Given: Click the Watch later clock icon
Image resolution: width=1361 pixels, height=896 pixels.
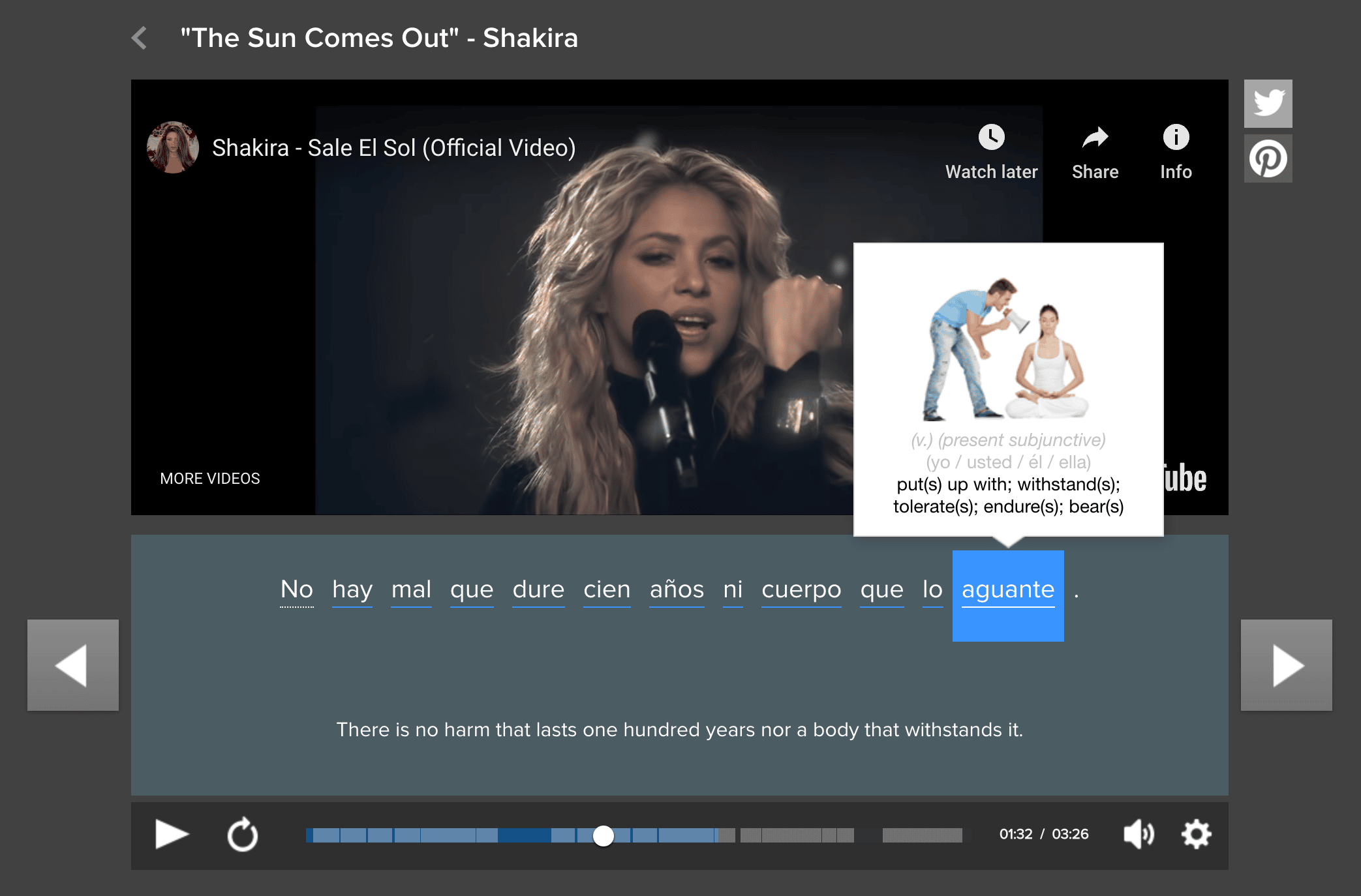Looking at the screenshot, I should pos(991,138).
